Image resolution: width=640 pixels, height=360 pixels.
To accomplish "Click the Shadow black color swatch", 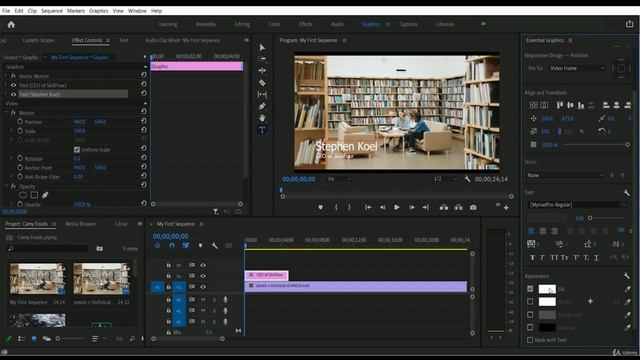I will [x=547, y=327].
